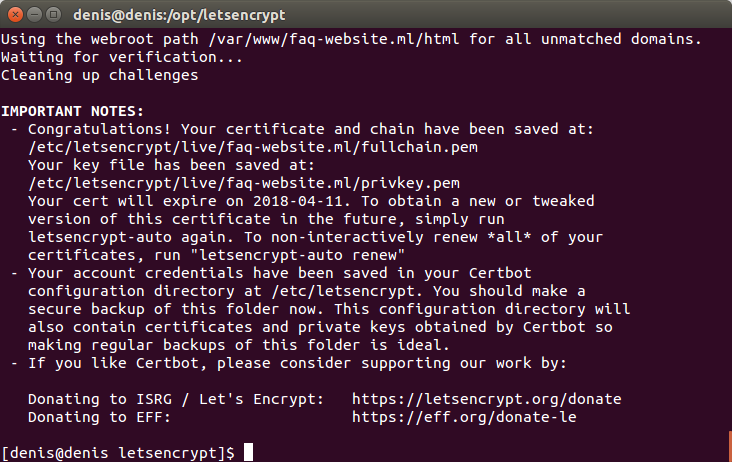Maximize the terminal window
The height and width of the screenshot is (462, 732).
pos(54,14)
